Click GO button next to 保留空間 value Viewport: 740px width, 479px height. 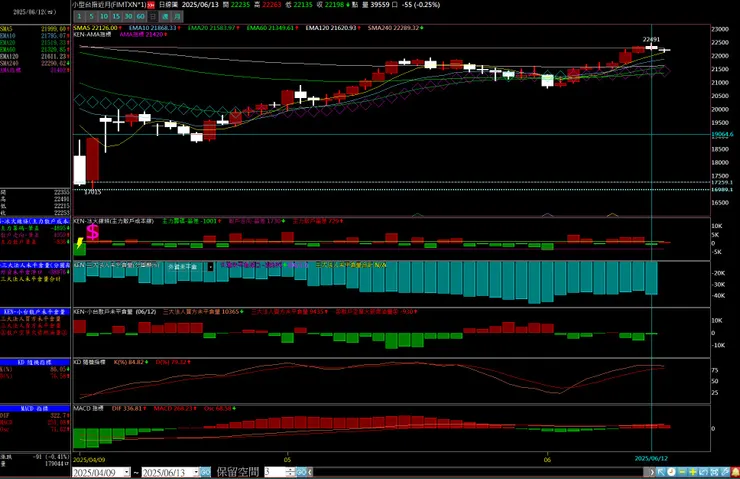301,472
